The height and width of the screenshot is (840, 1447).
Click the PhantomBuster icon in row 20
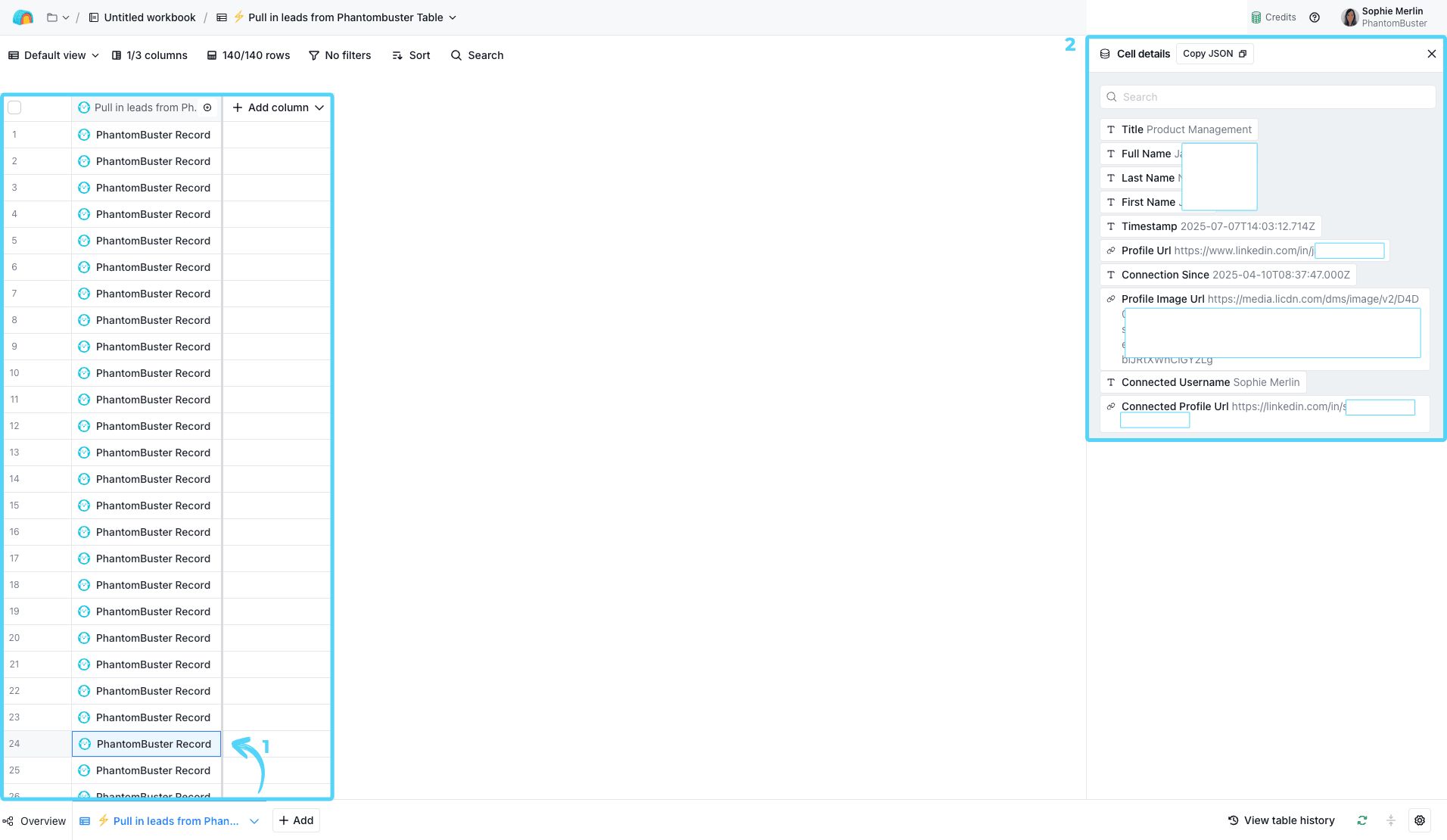coord(84,638)
